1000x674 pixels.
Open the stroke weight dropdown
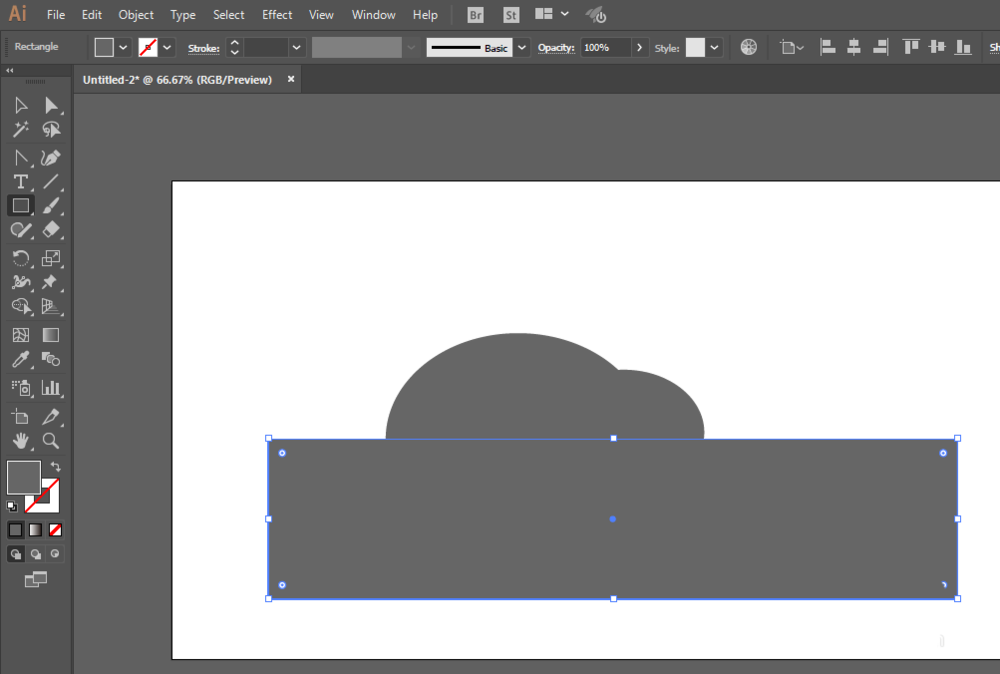click(296, 48)
